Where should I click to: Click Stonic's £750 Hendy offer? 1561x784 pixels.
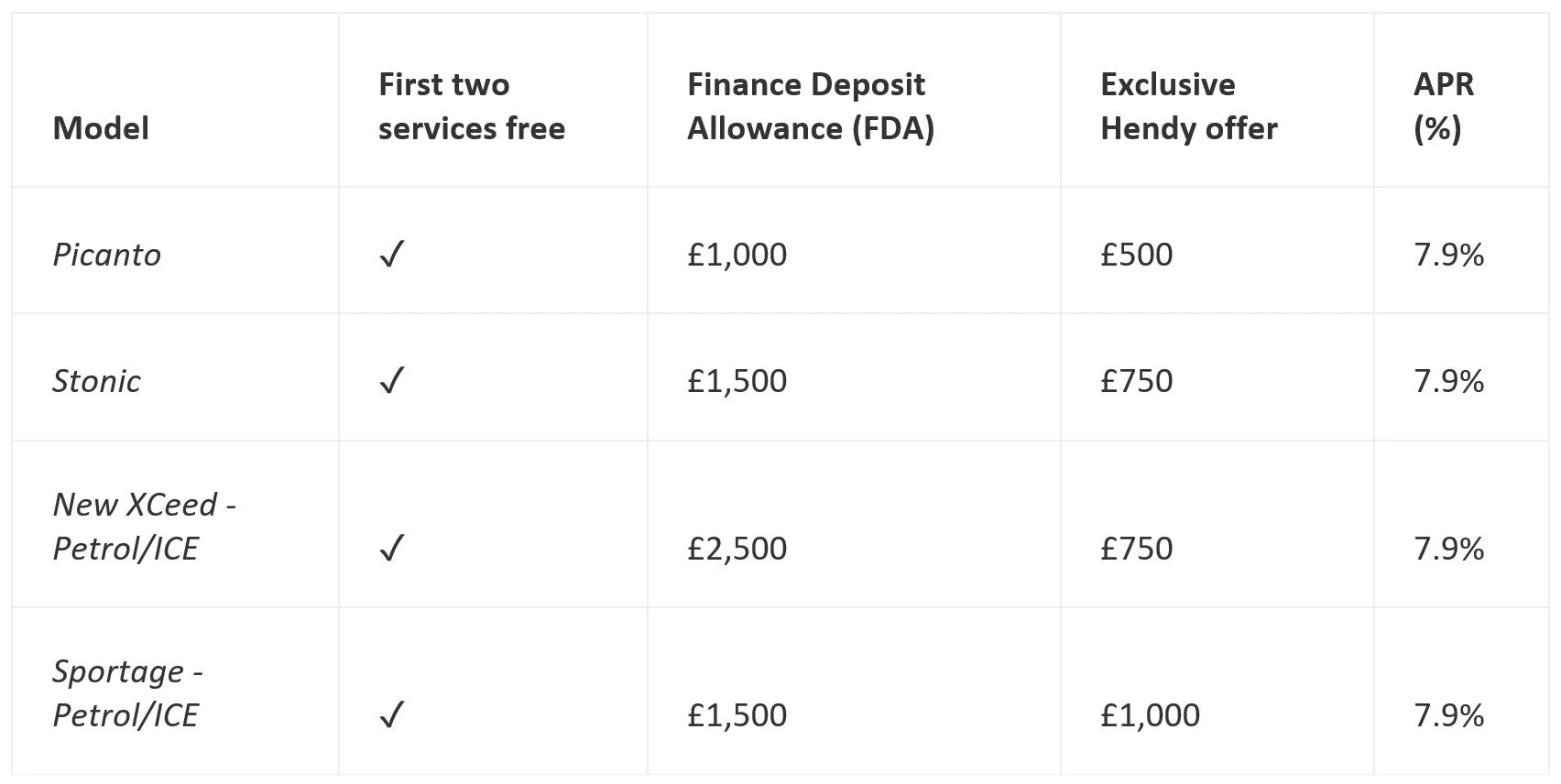1136,381
